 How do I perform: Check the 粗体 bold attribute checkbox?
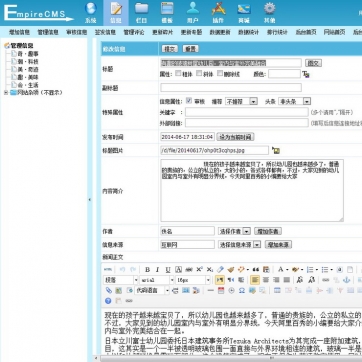tap(178, 73)
